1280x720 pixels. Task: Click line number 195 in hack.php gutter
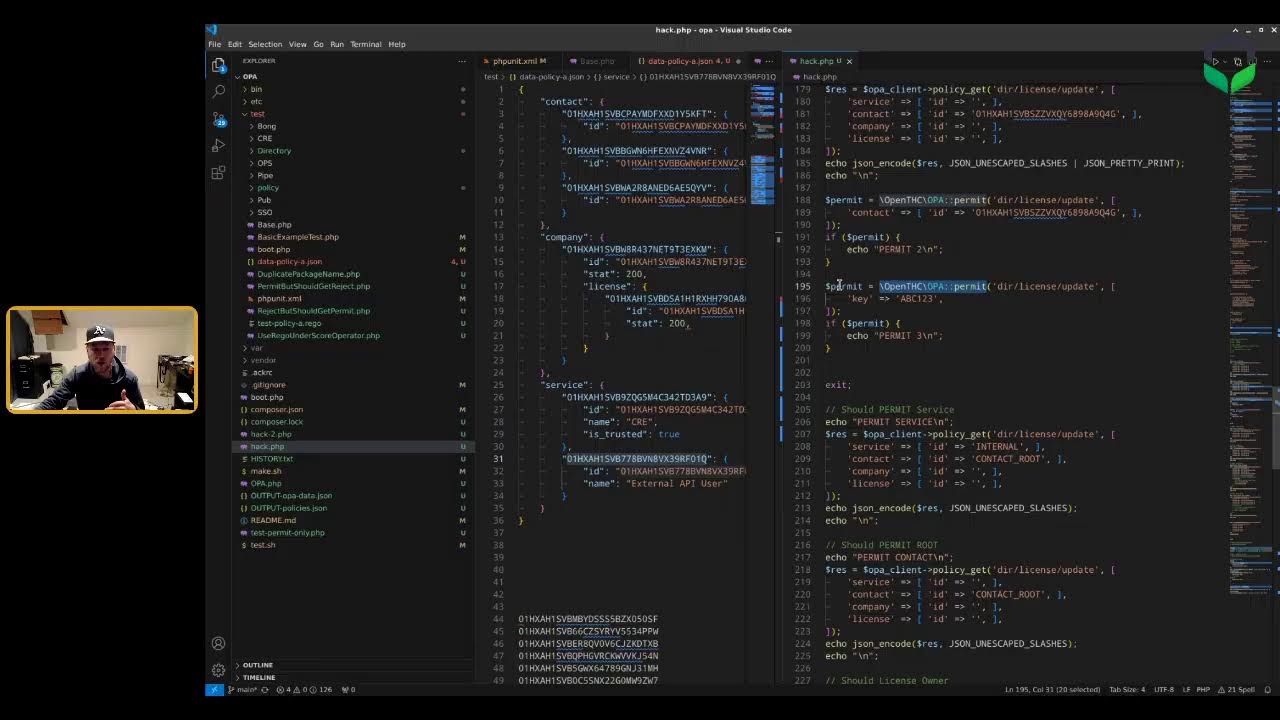pyautogui.click(x=803, y=286)
